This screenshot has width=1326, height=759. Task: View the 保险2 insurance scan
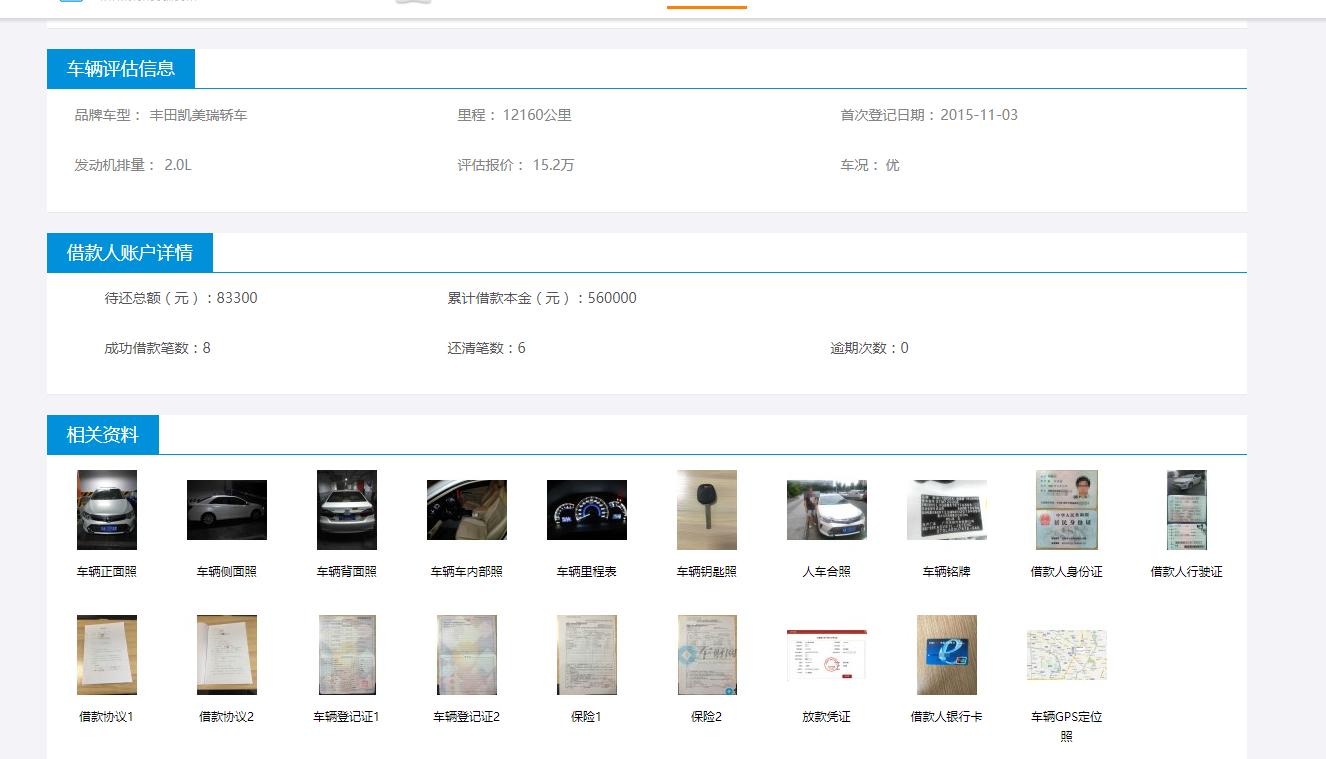[x=706, y=655]
